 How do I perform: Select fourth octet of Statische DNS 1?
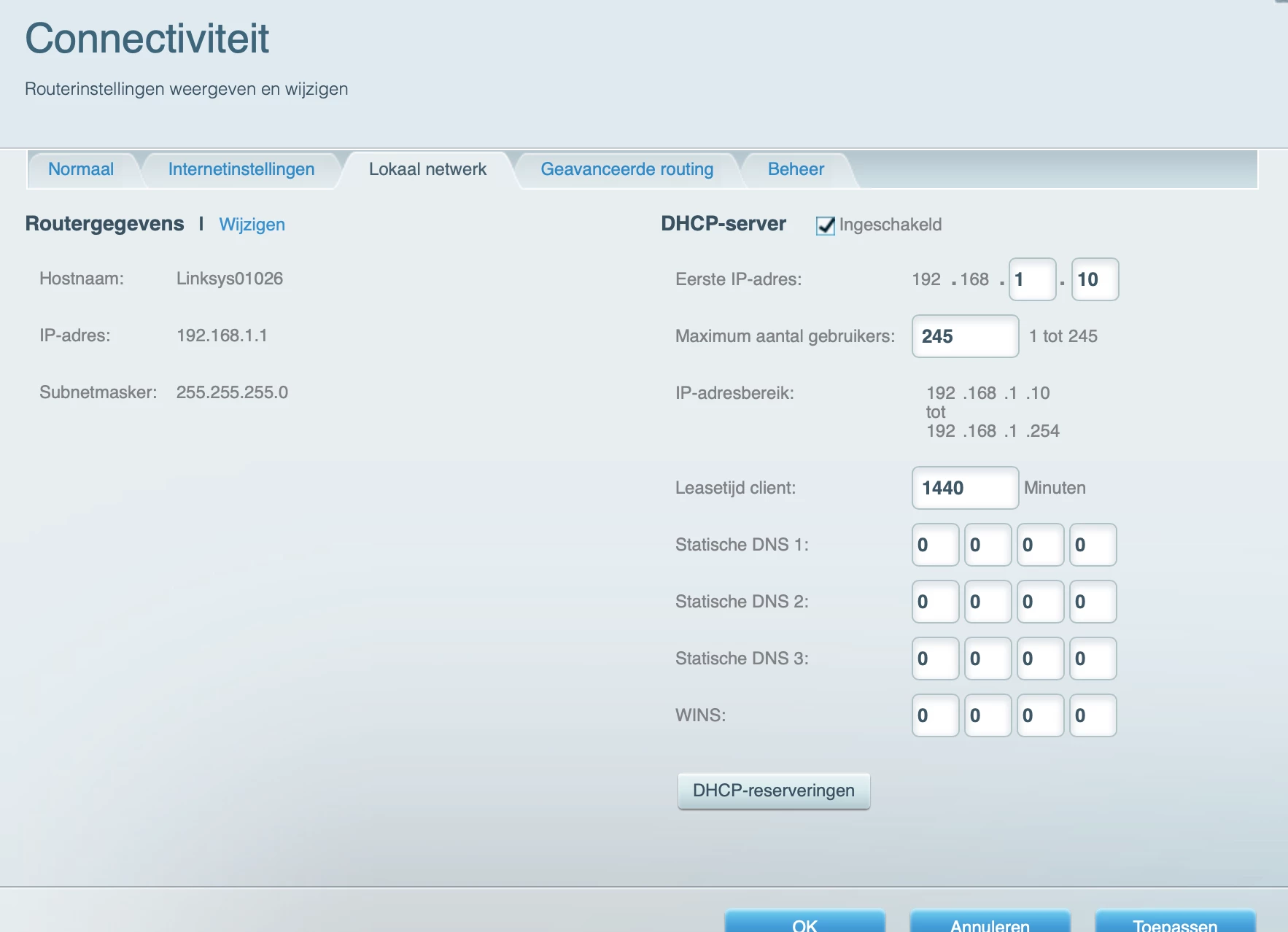(x=1093, y=545)
